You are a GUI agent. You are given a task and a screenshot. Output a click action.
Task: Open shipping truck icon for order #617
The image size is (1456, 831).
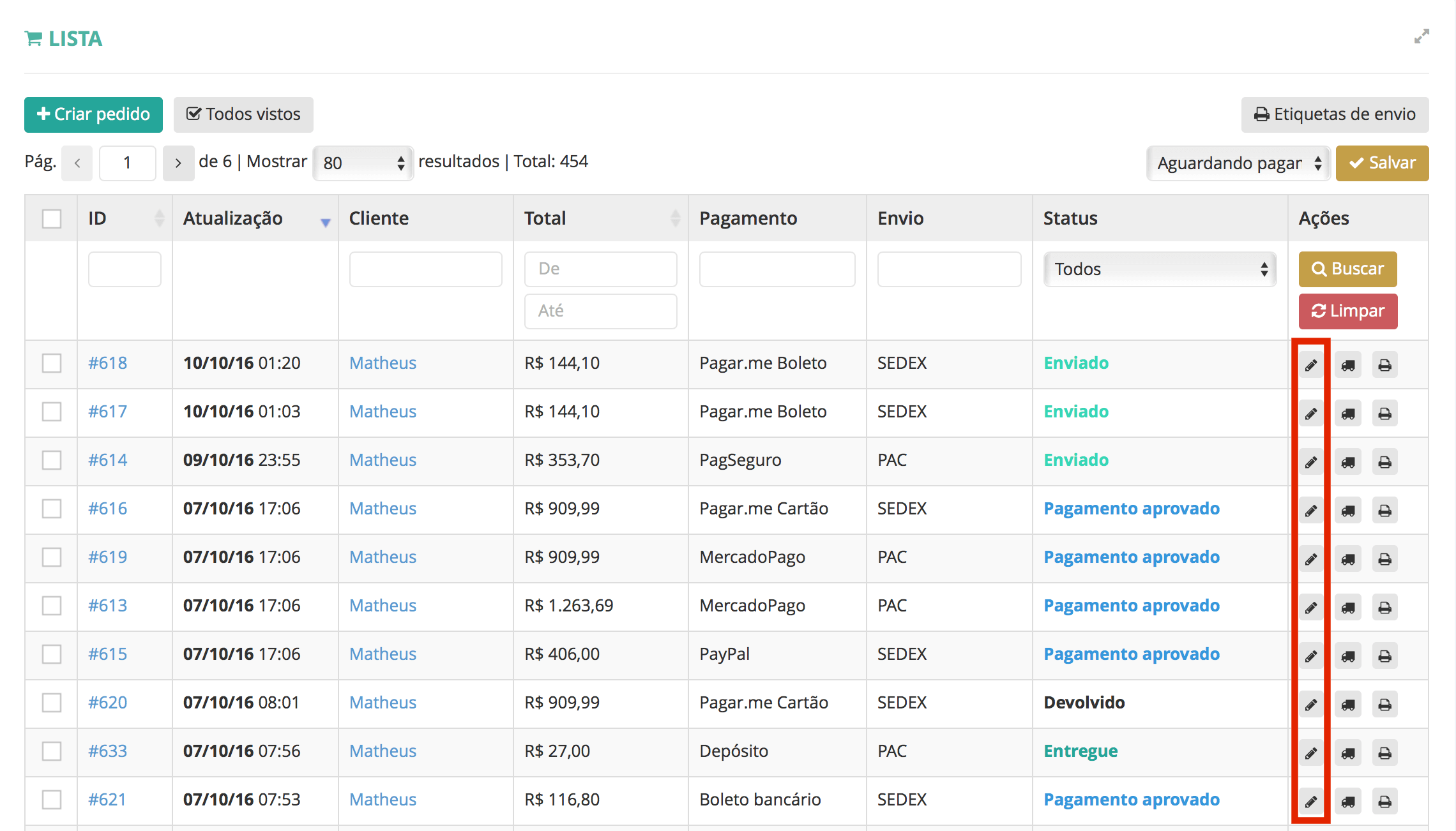pos(1348,414)
